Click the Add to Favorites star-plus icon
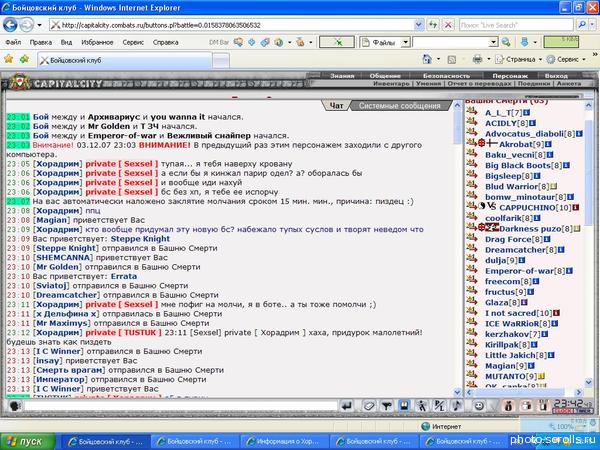This screenshot has height=450, width=600. (24, 59)
